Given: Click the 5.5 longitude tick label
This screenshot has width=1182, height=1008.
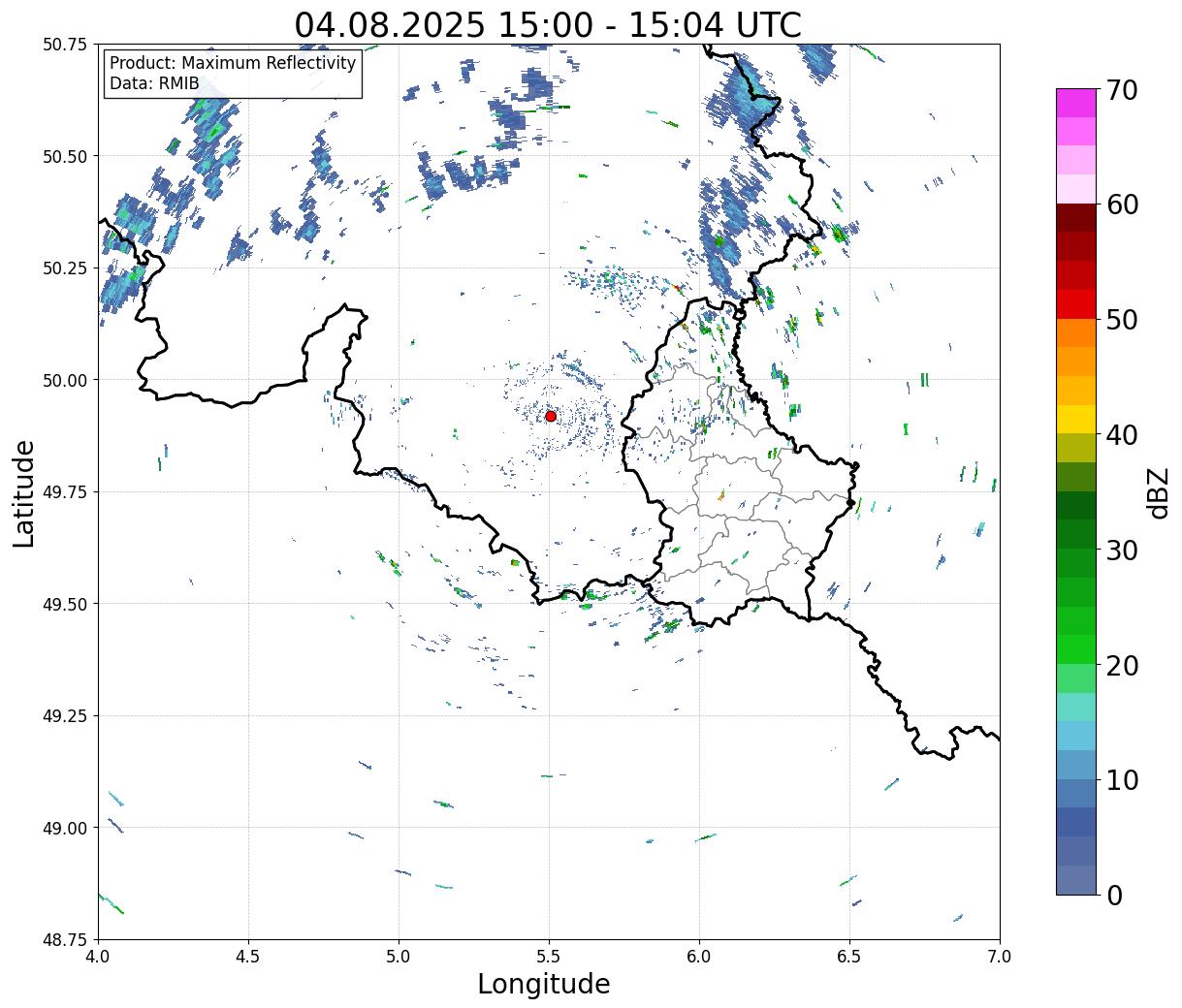Looking at the screenshot, I should point(549,957).
